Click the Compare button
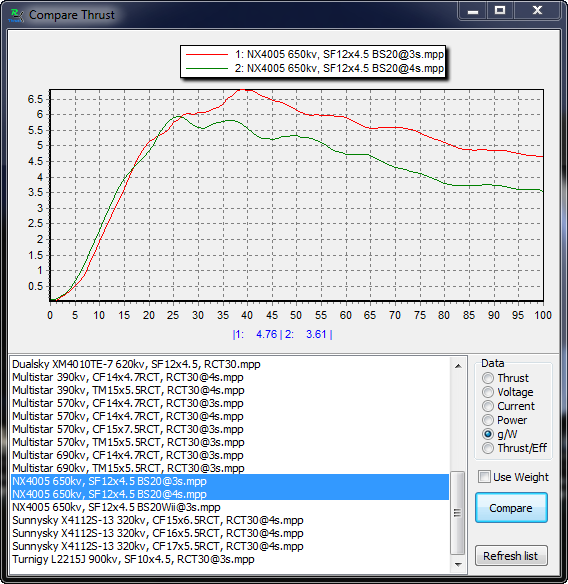Screen dimensions: 568x584 pyautogui.click(x=511, y=508)
